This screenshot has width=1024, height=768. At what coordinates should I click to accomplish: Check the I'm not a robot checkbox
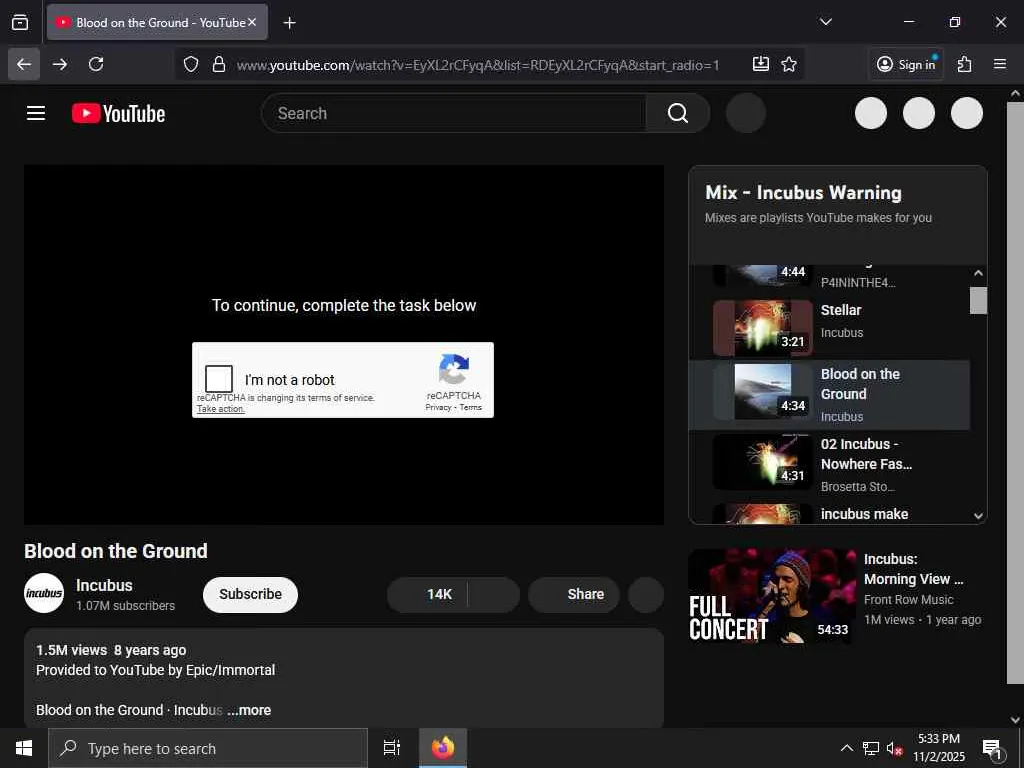[x=219, y=379]
